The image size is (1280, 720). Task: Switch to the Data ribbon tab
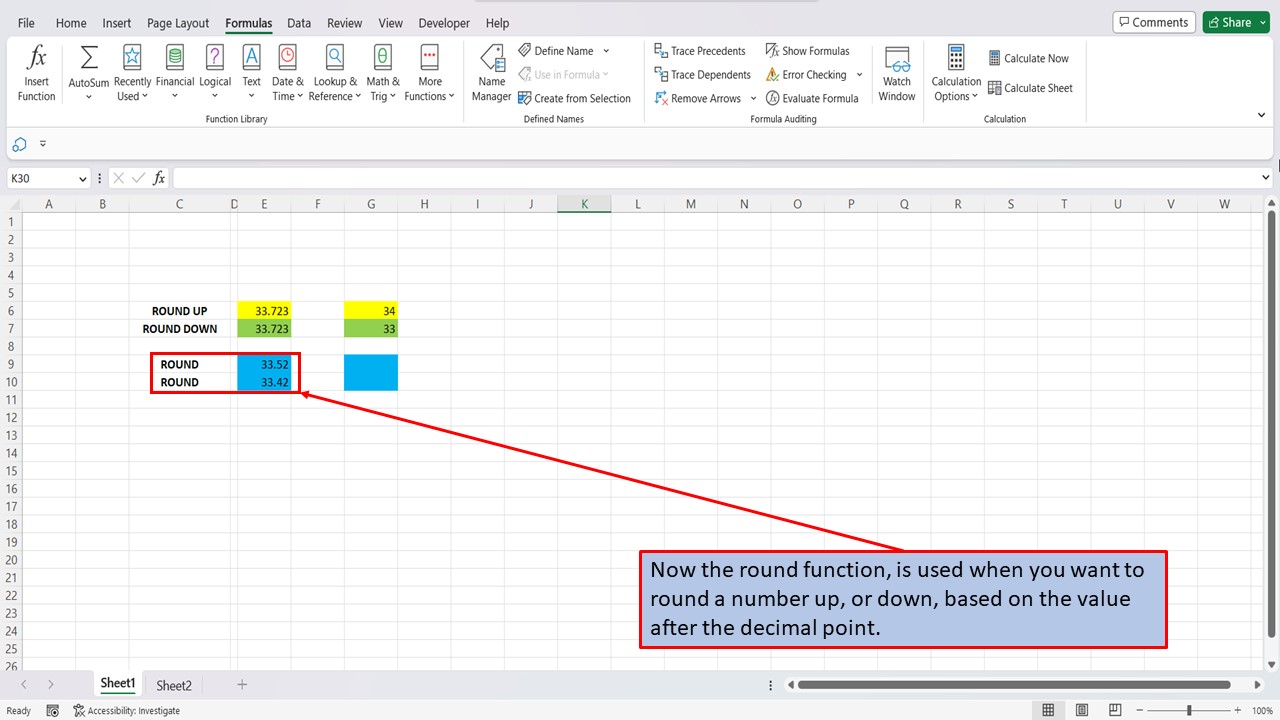[298, 22]
